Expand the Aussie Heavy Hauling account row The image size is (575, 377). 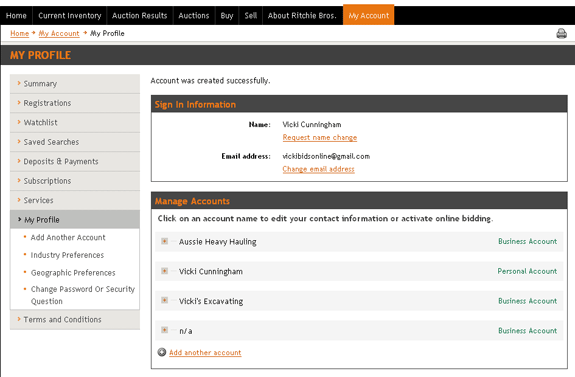tap(165, 241)
